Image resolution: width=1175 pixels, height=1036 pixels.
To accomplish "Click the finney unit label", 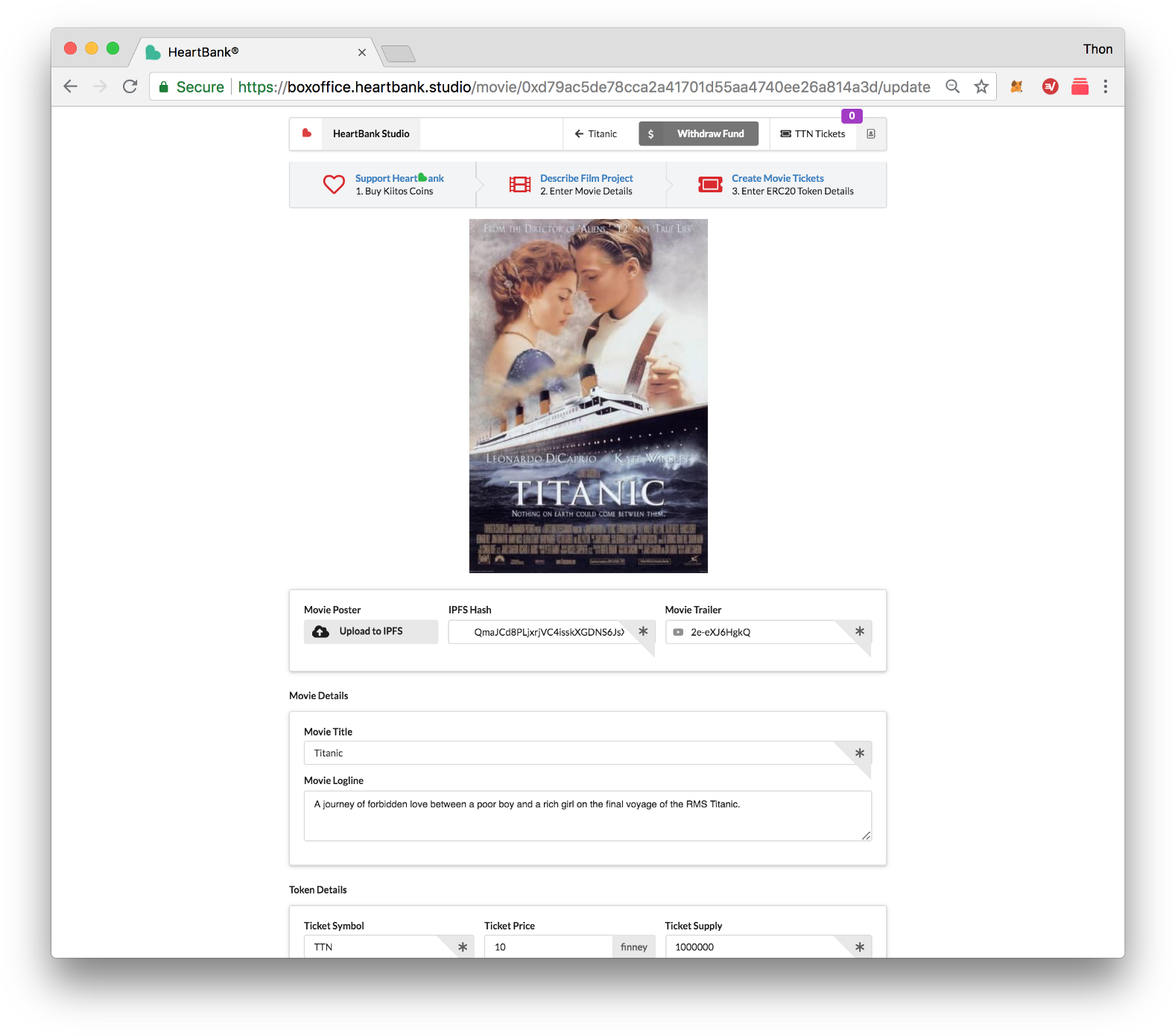I will pos(634,947).
